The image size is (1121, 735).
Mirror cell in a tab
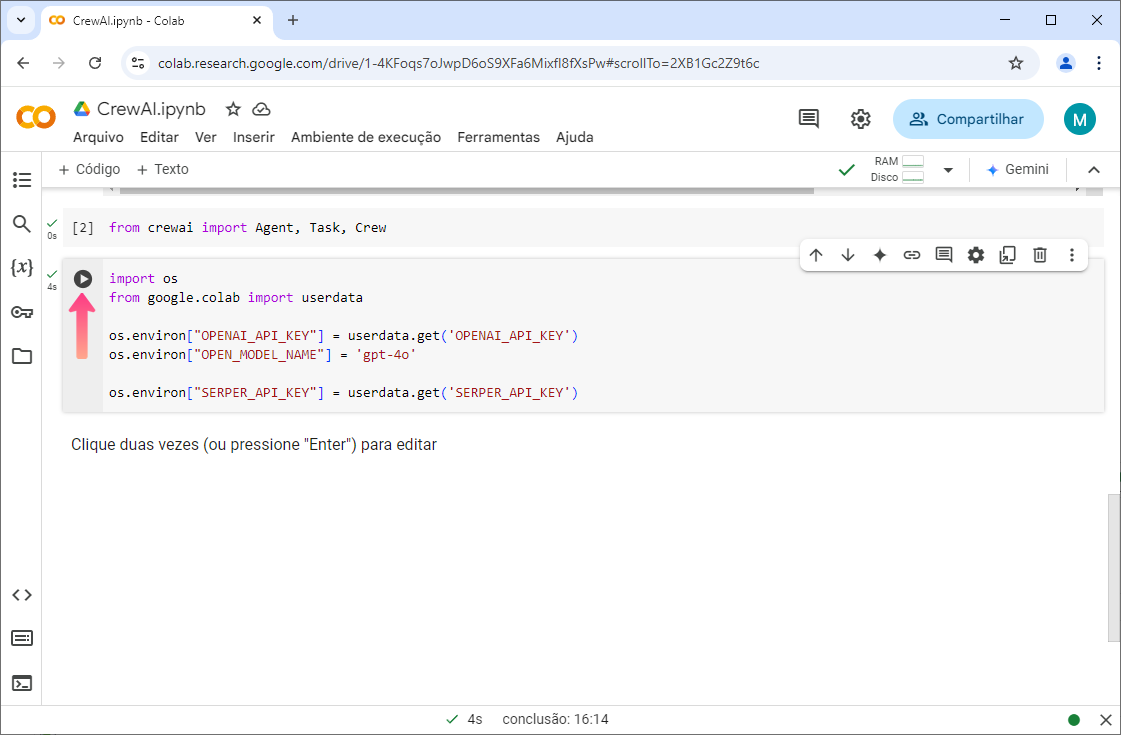click(1007, 255)
